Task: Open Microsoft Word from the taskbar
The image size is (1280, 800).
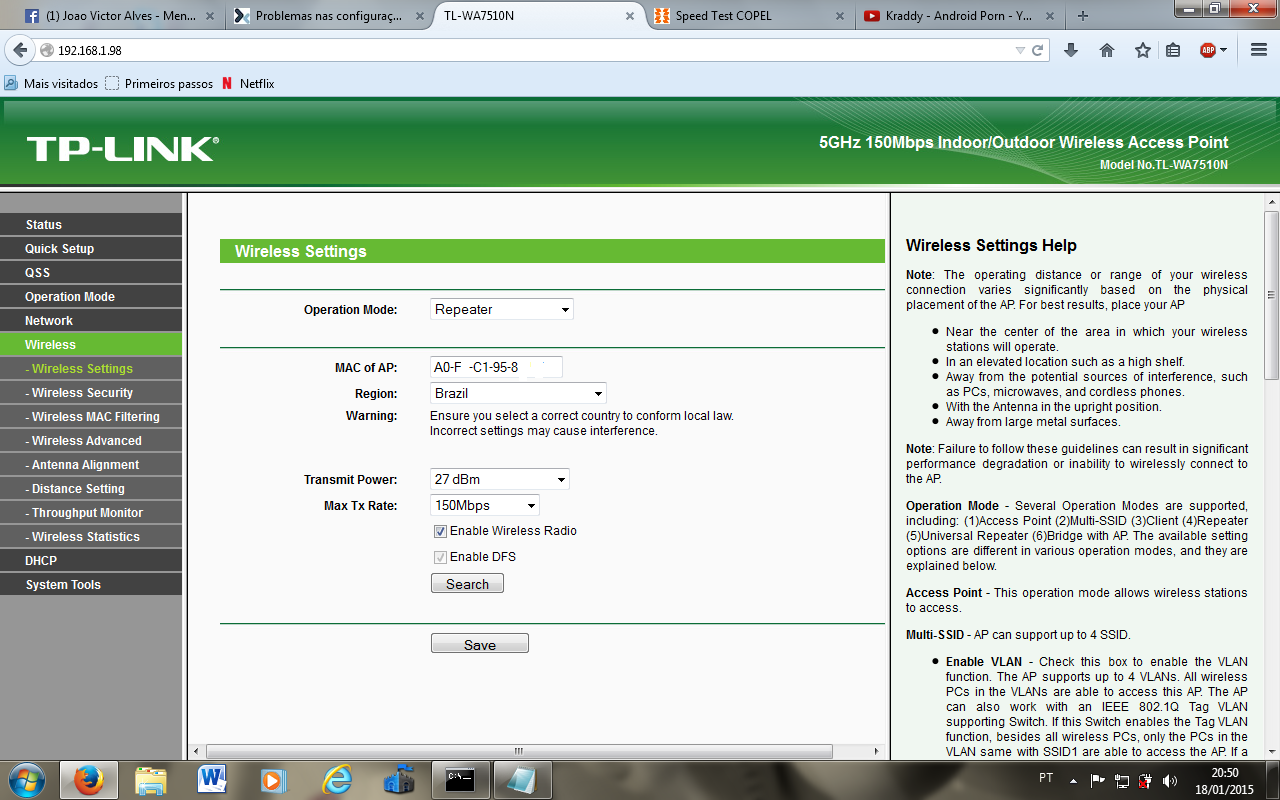Action: click(212, 780)
